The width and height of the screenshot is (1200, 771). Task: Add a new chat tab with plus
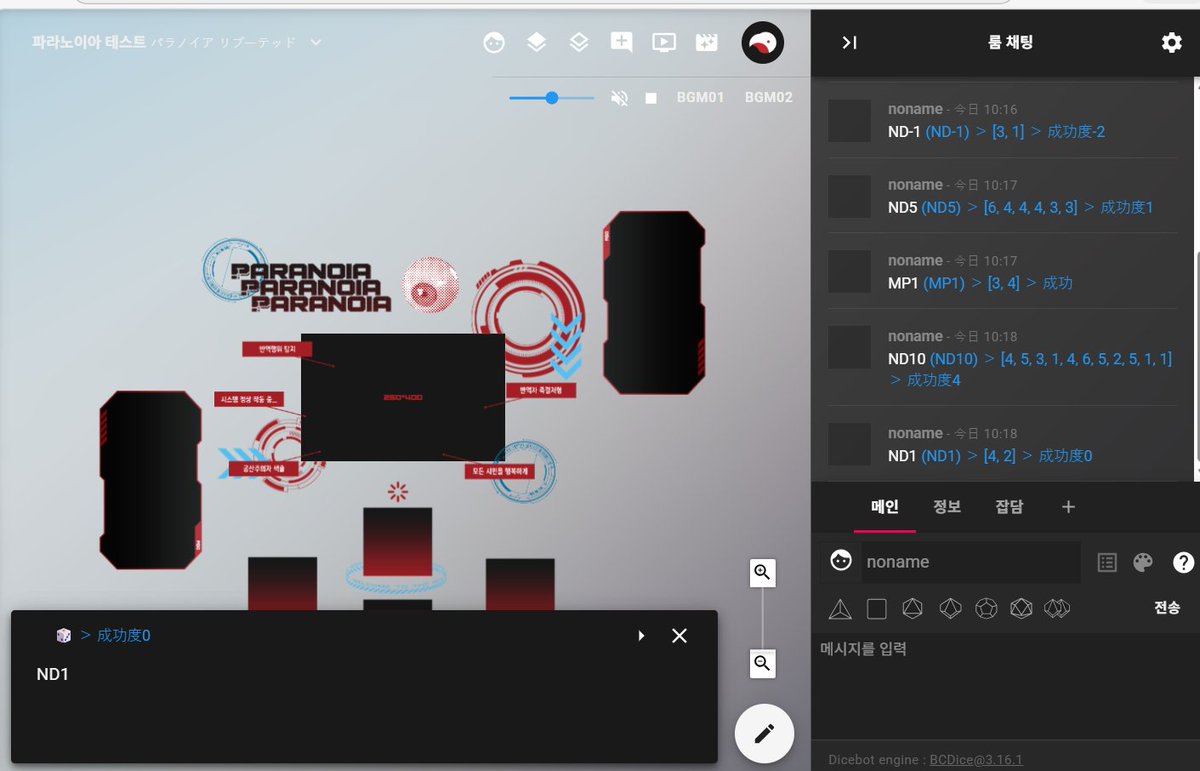[x=1068, y=507]
